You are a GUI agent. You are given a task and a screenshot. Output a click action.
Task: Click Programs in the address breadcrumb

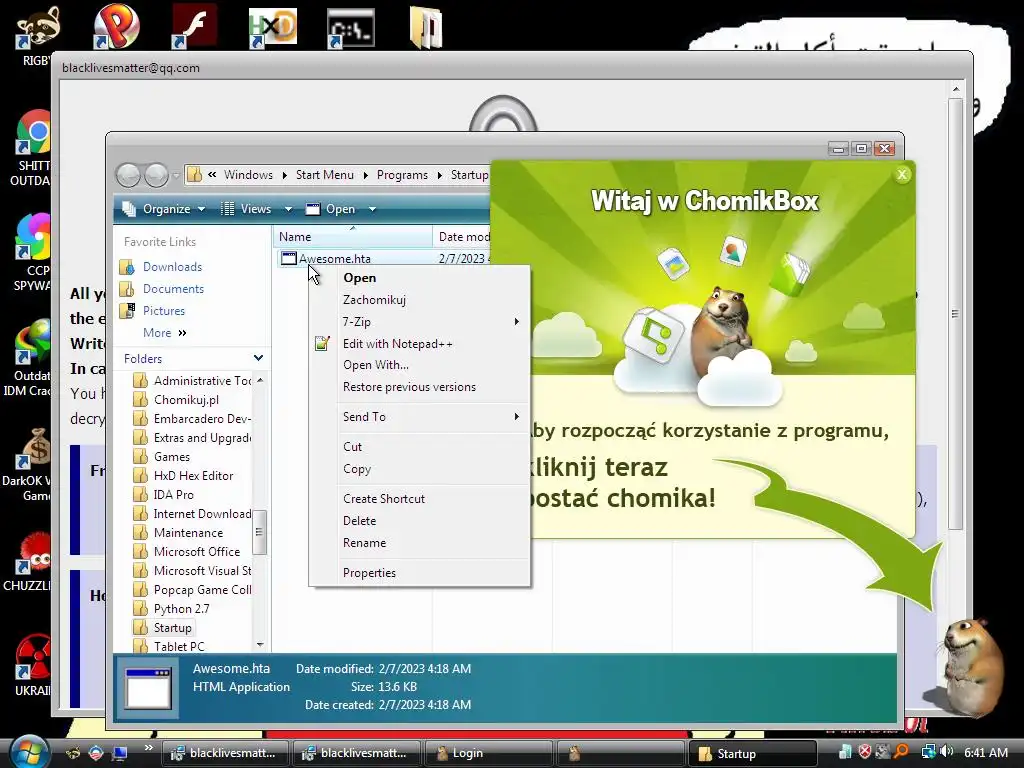click(402, 175)
